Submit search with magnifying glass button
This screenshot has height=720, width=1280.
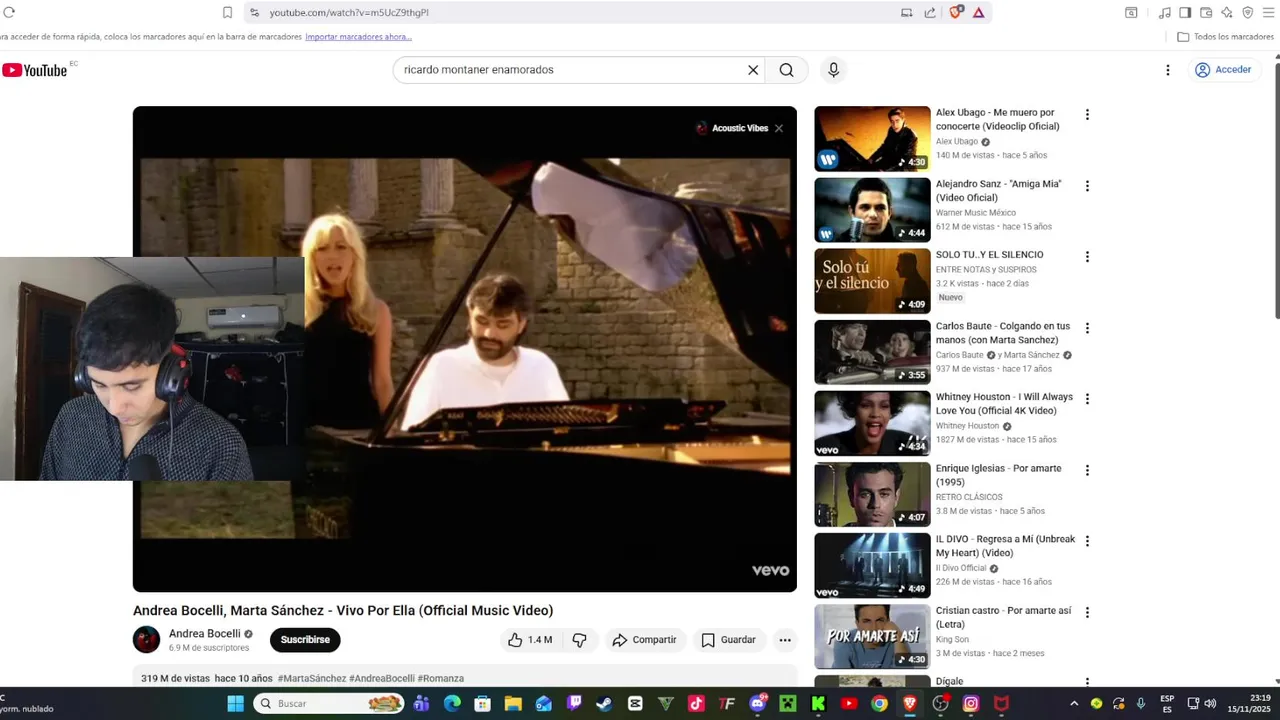(787, 70)
